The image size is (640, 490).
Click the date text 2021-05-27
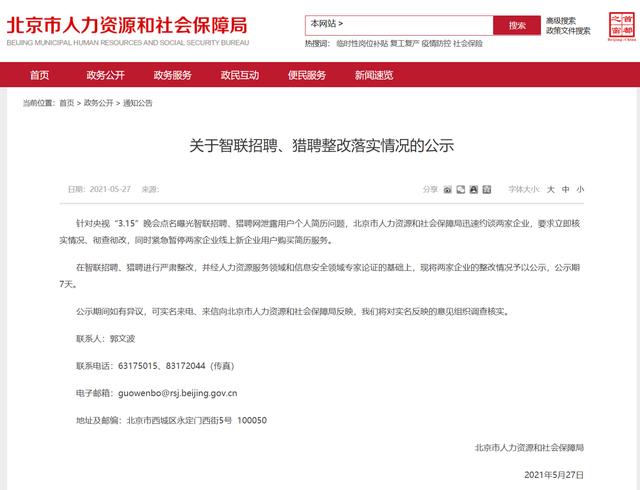(110, 189)
